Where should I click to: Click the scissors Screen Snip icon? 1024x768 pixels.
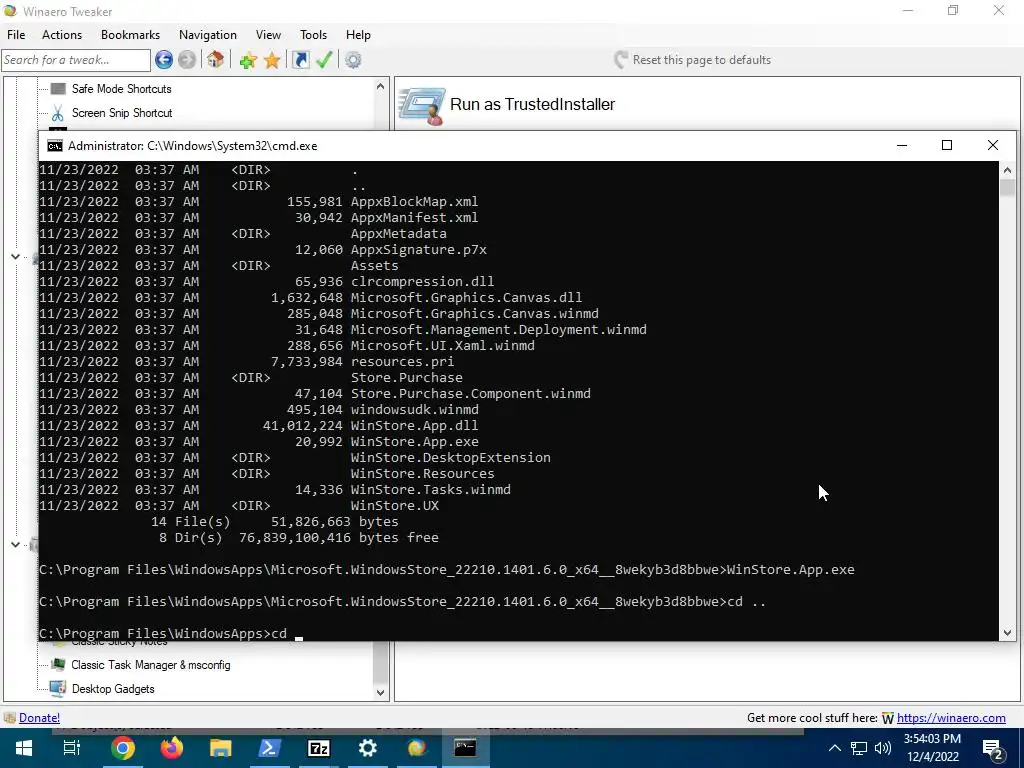click(58, 114)
